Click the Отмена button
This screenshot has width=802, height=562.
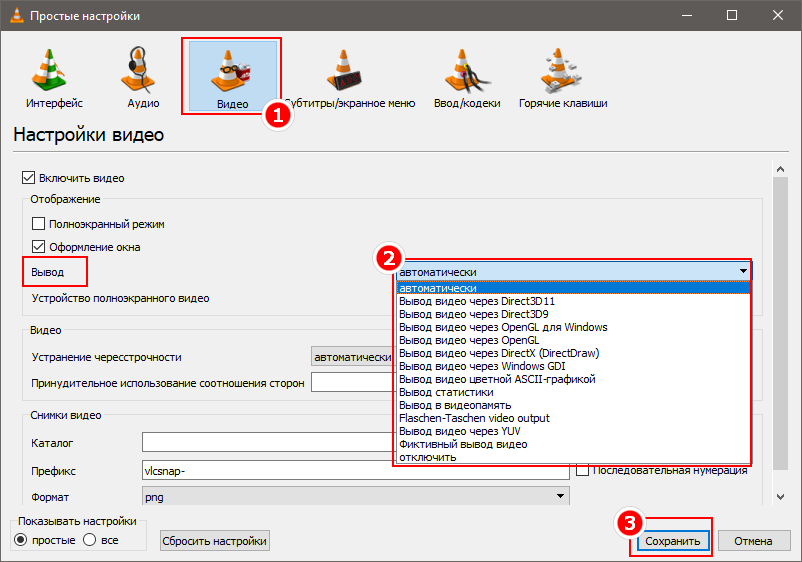pyautogui.click(x=753, y=541)
